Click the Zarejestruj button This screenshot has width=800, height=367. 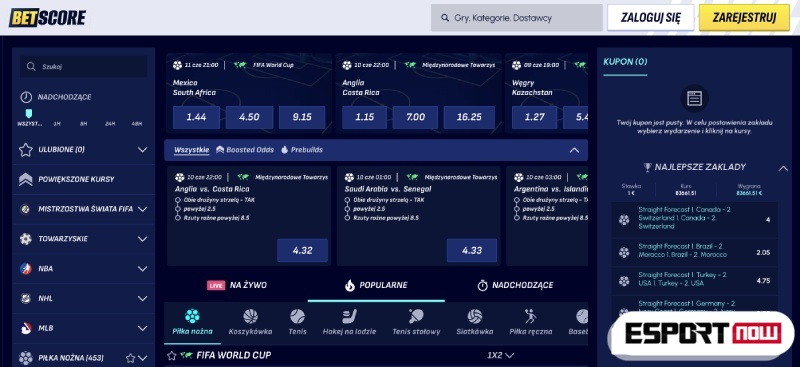pos(744,18)
